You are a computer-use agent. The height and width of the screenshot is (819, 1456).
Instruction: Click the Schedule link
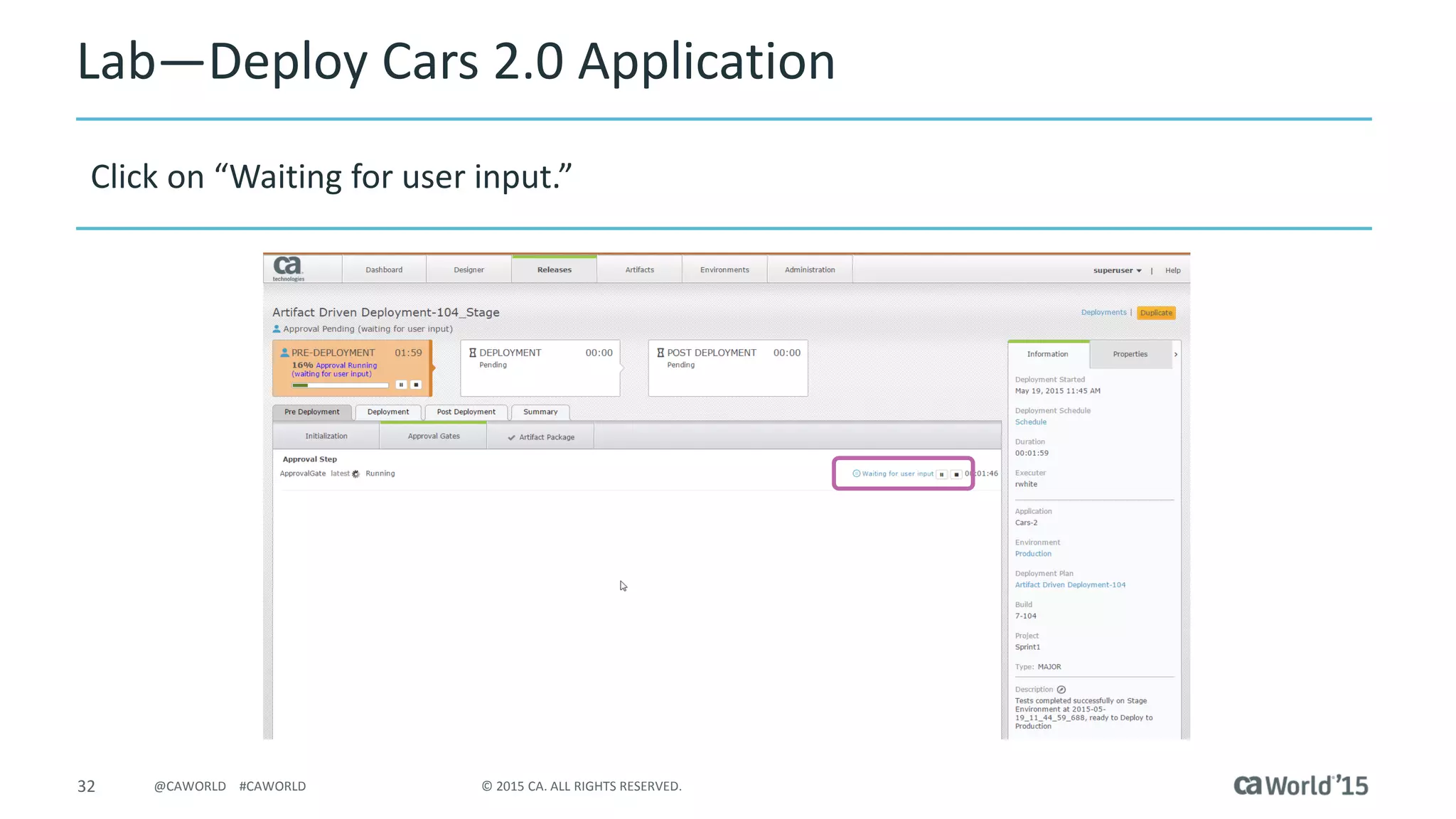point(1031,422)
